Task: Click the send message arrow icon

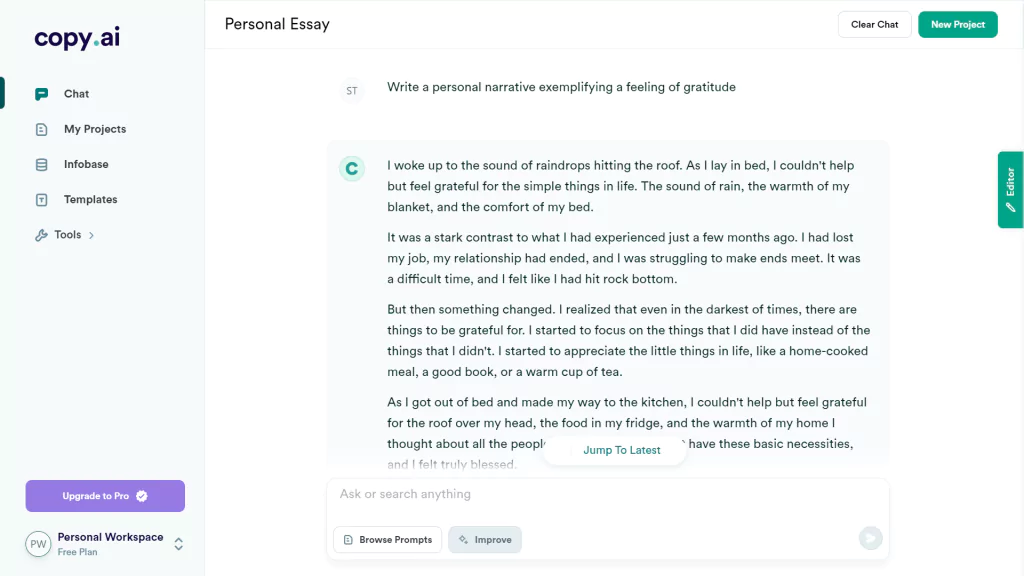Action: (871, 538)
